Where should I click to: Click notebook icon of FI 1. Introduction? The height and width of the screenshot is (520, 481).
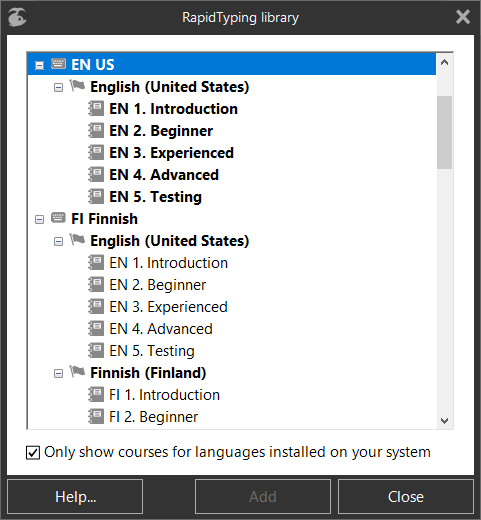coord(96,395)
